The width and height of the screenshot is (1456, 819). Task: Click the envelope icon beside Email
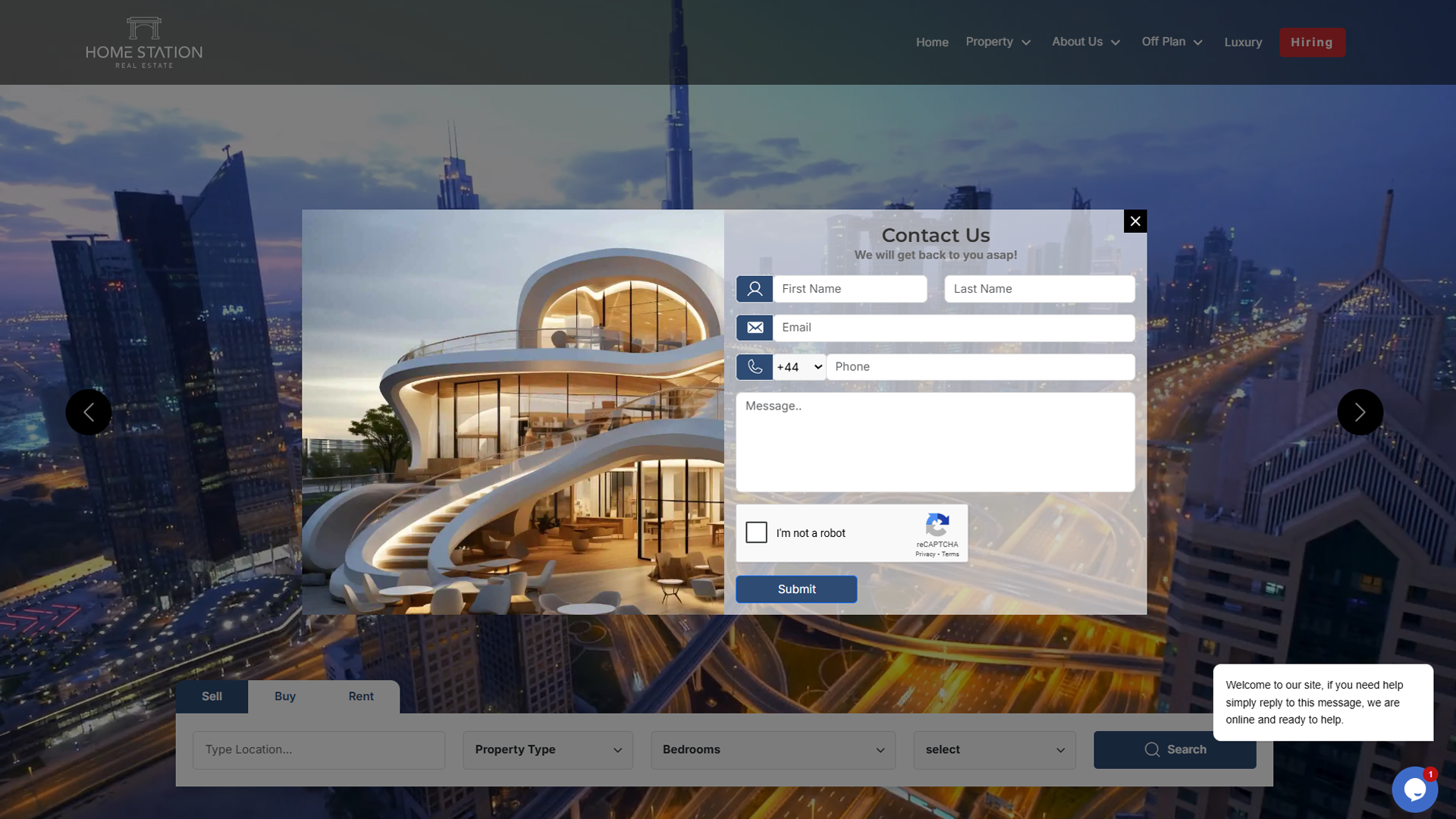754,328
